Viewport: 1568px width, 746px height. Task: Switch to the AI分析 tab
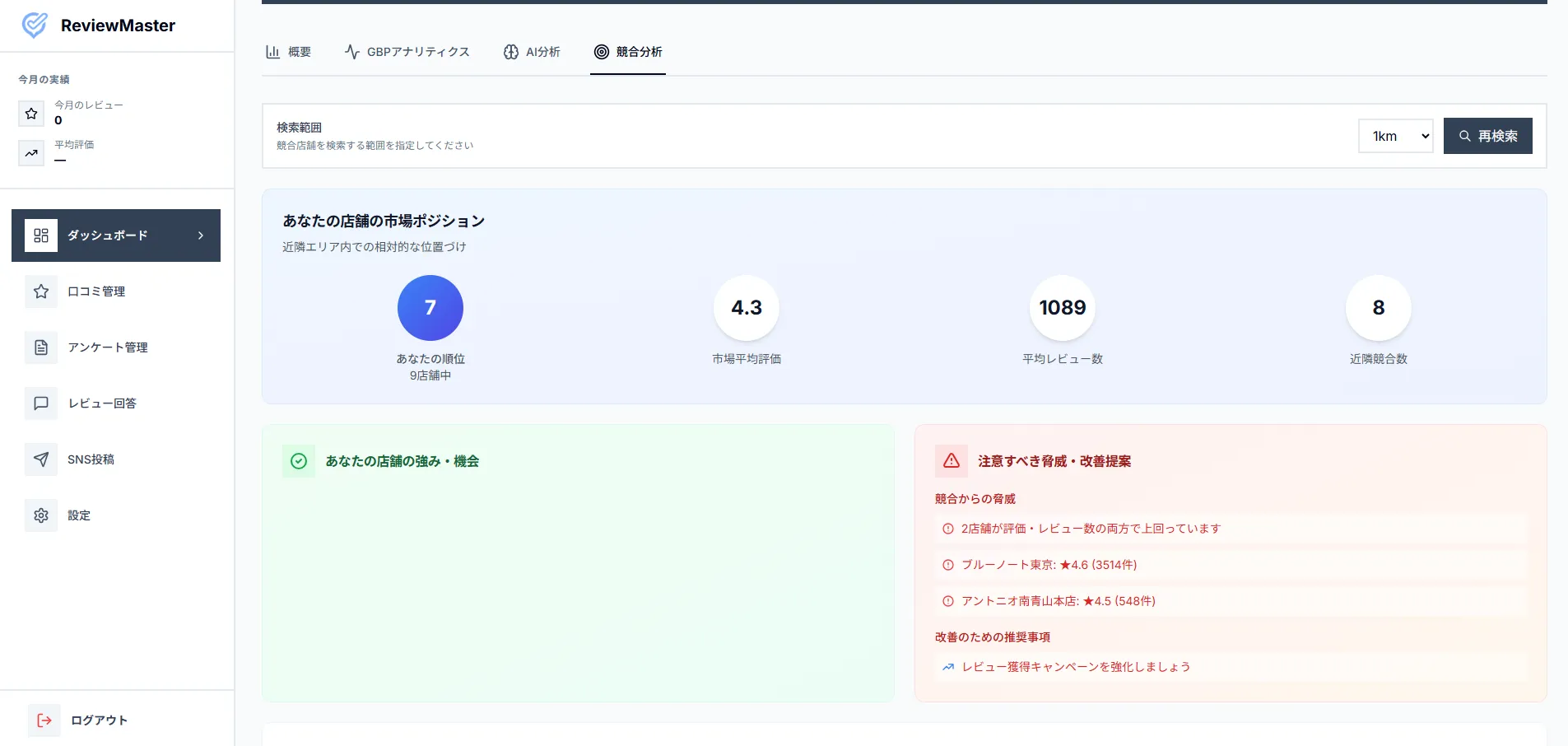(532, 52)
